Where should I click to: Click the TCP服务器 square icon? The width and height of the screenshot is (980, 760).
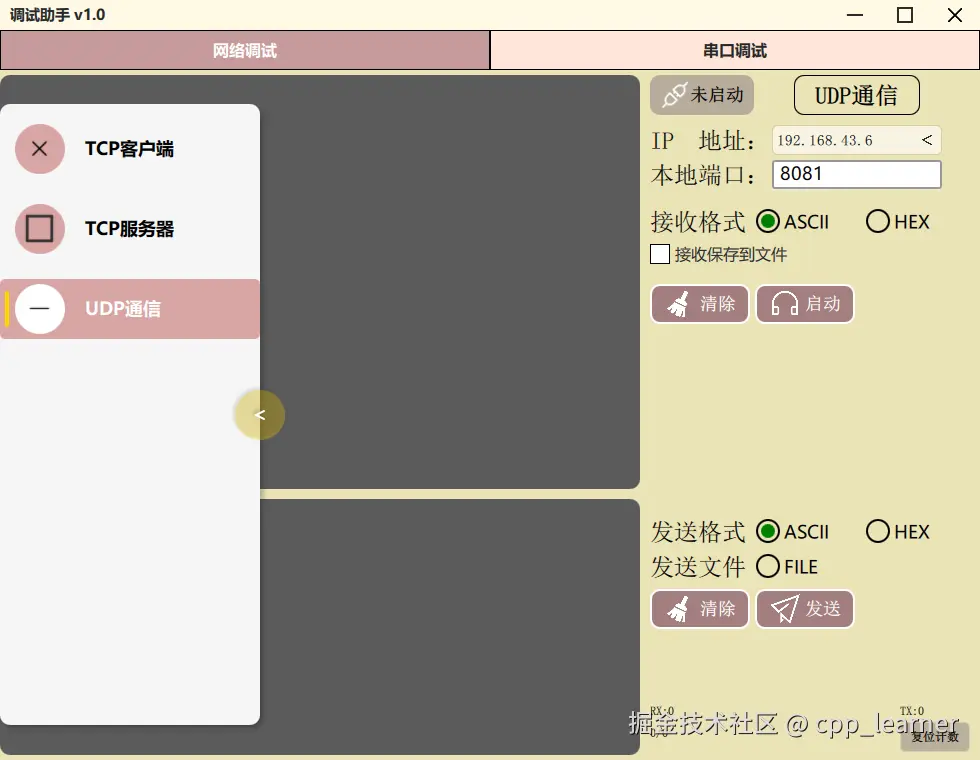(39, 228)
